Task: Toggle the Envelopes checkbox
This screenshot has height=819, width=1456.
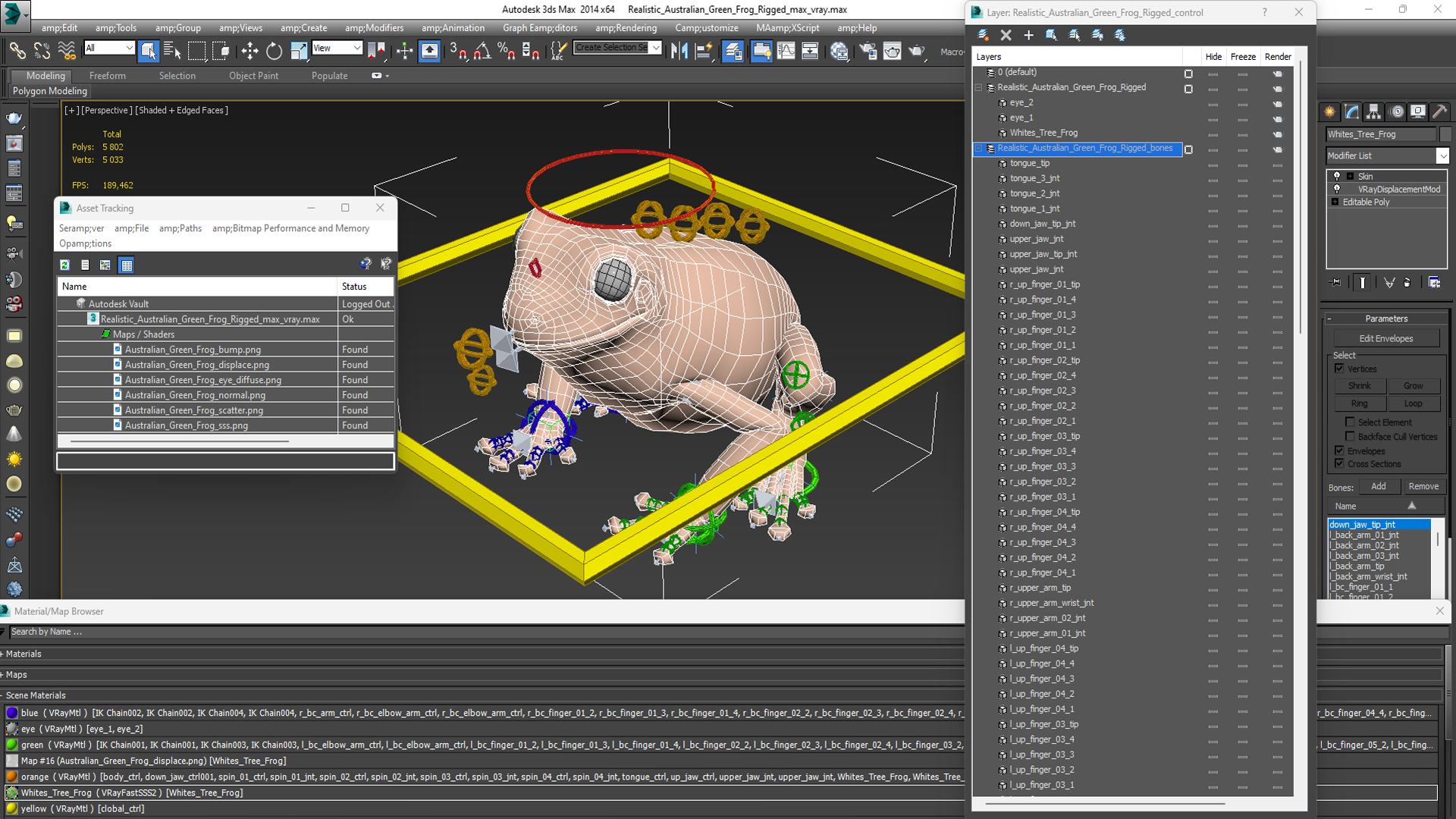Action: coord(1339,450)
